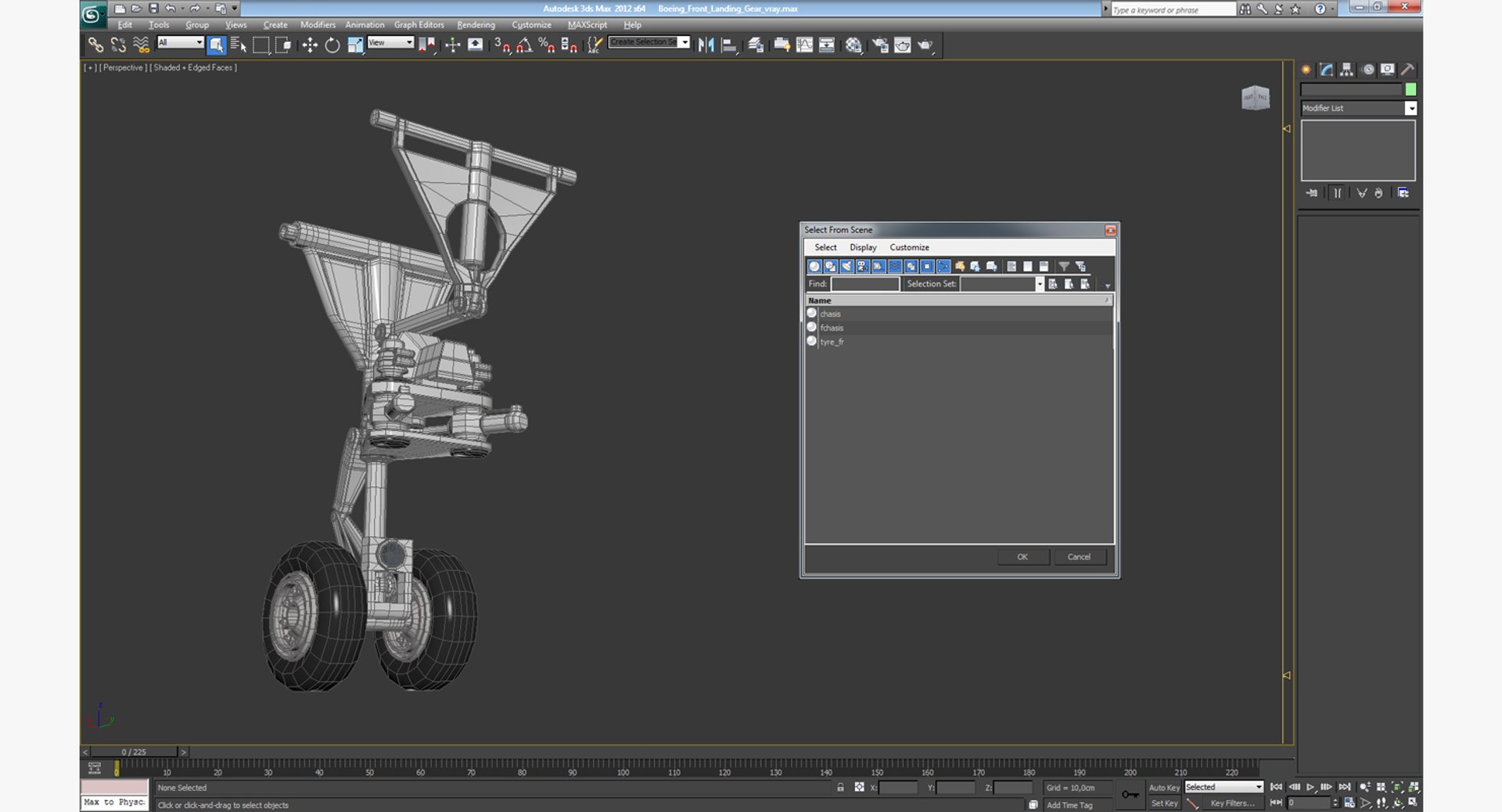Open the Rendering menu
1502x812 pixels.
coord(476,25)
